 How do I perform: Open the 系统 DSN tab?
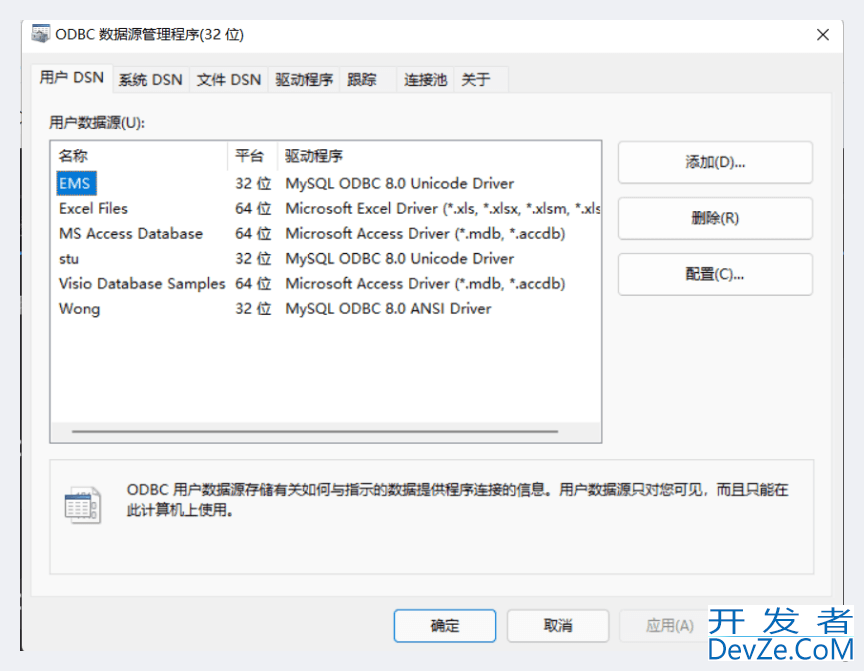pos(150,80)
